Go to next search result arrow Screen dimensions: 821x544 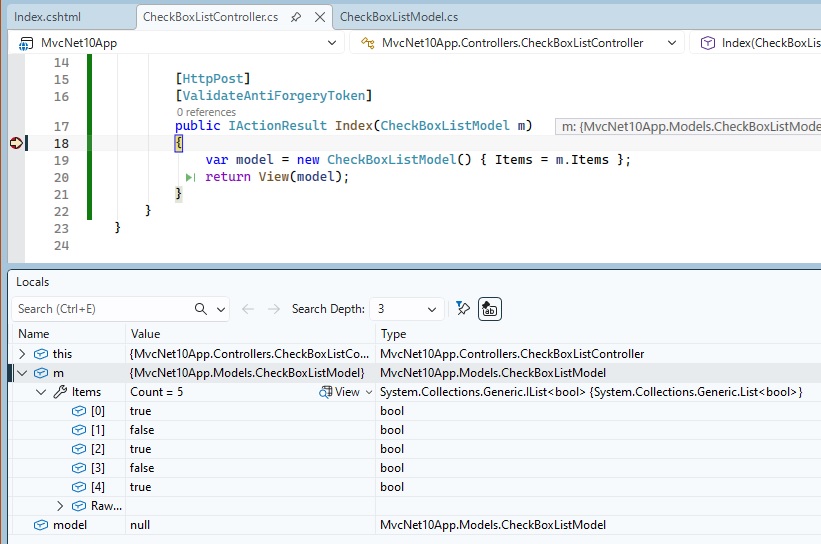273,309
